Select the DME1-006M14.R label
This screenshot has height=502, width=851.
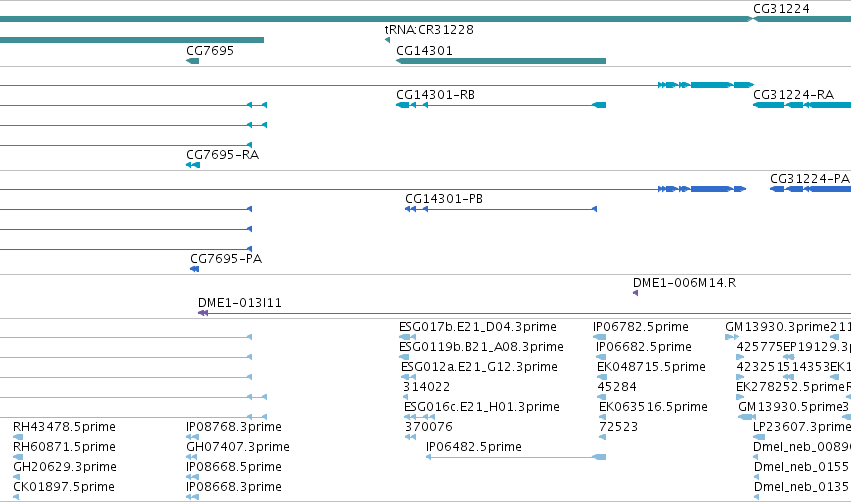(684, 283)
